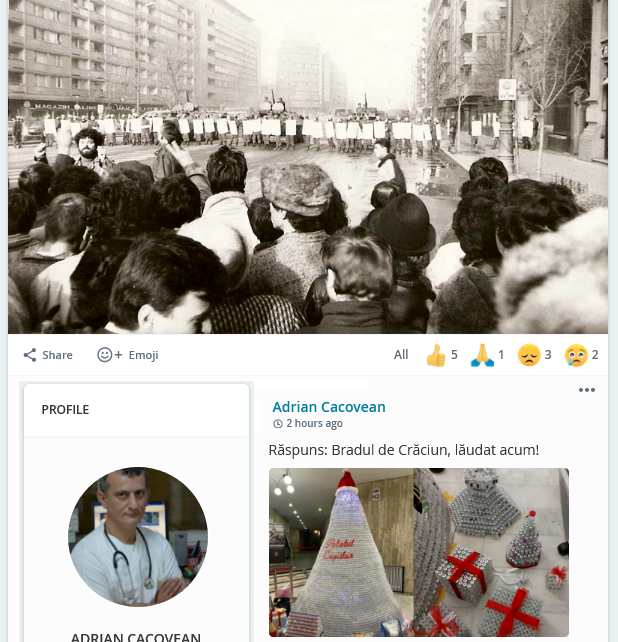Click the Share icon below the photo
This screenshot has height=642, width=618.
point(30,355)
